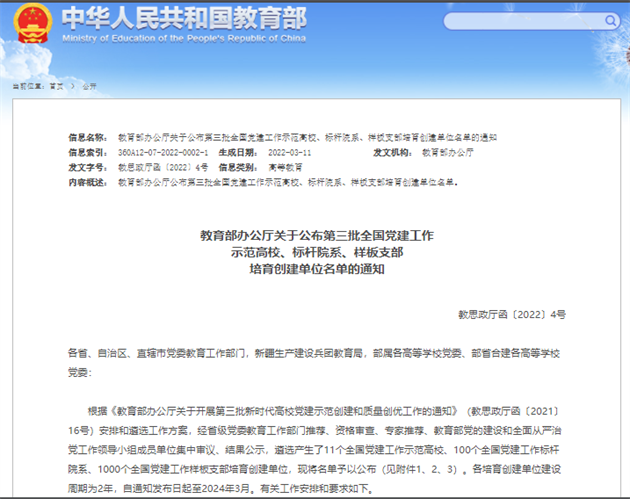Click the national emblem logo

click(x=33, y=23)
